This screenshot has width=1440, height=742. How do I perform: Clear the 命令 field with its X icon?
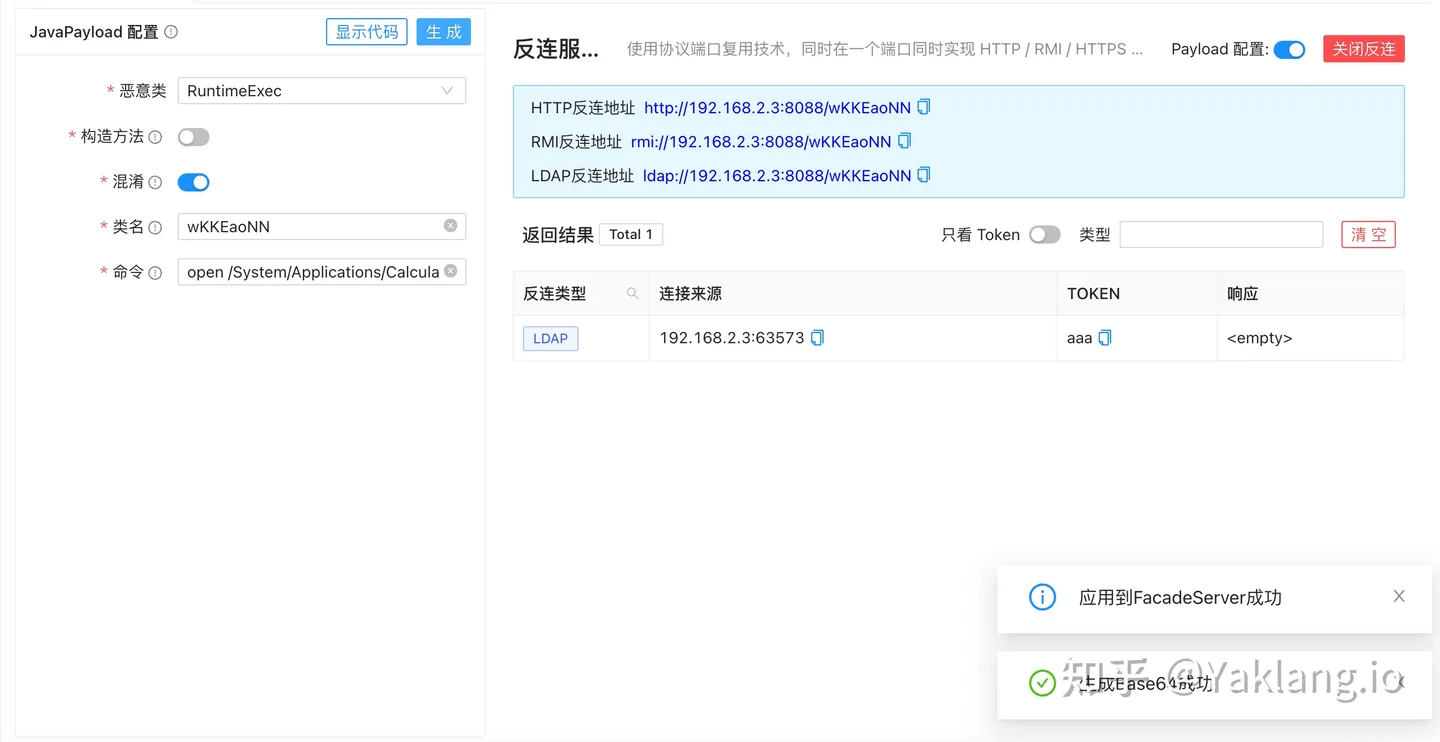coord(450,271)
